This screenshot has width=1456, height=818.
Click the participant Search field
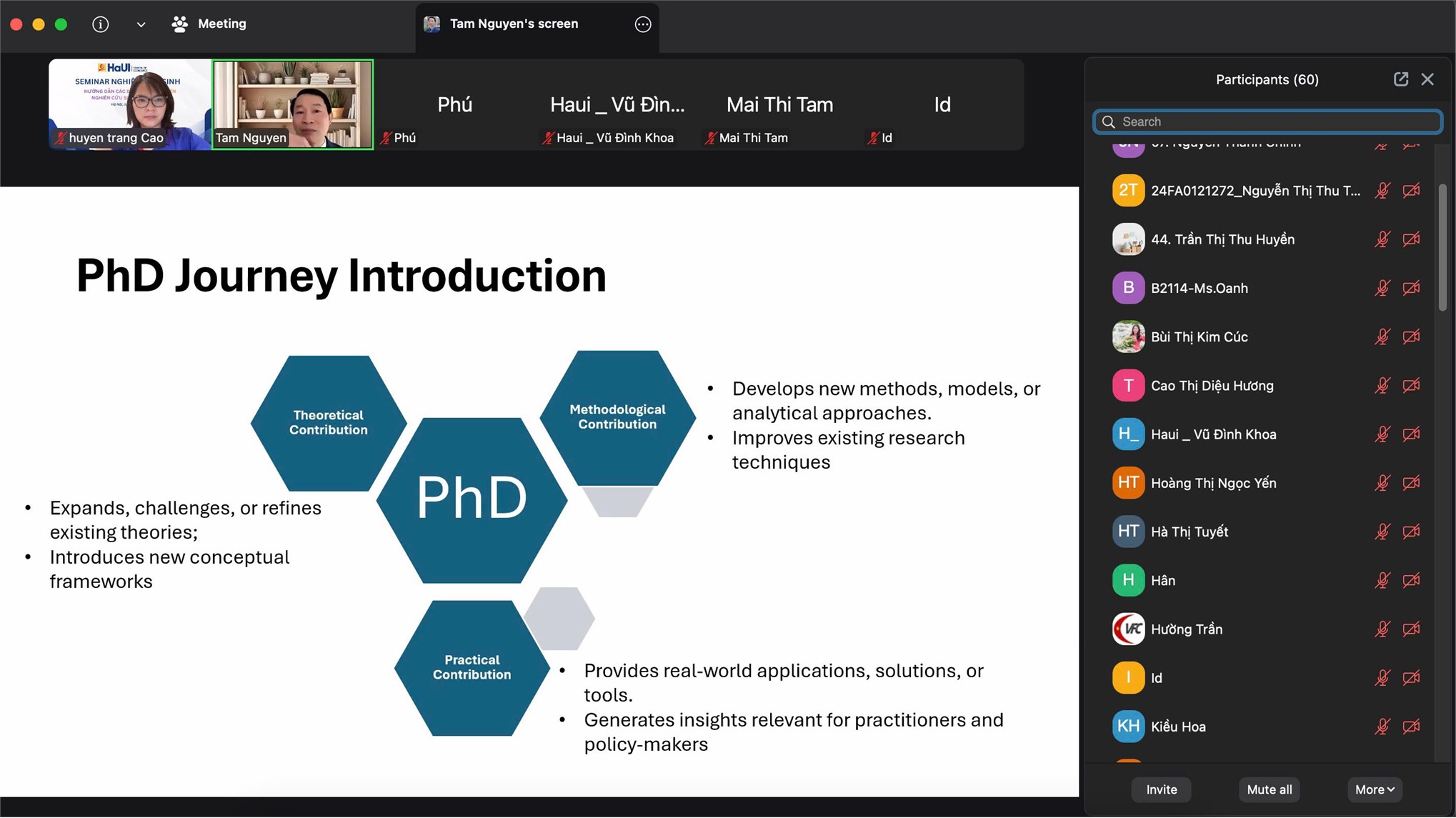(1267, 121)
